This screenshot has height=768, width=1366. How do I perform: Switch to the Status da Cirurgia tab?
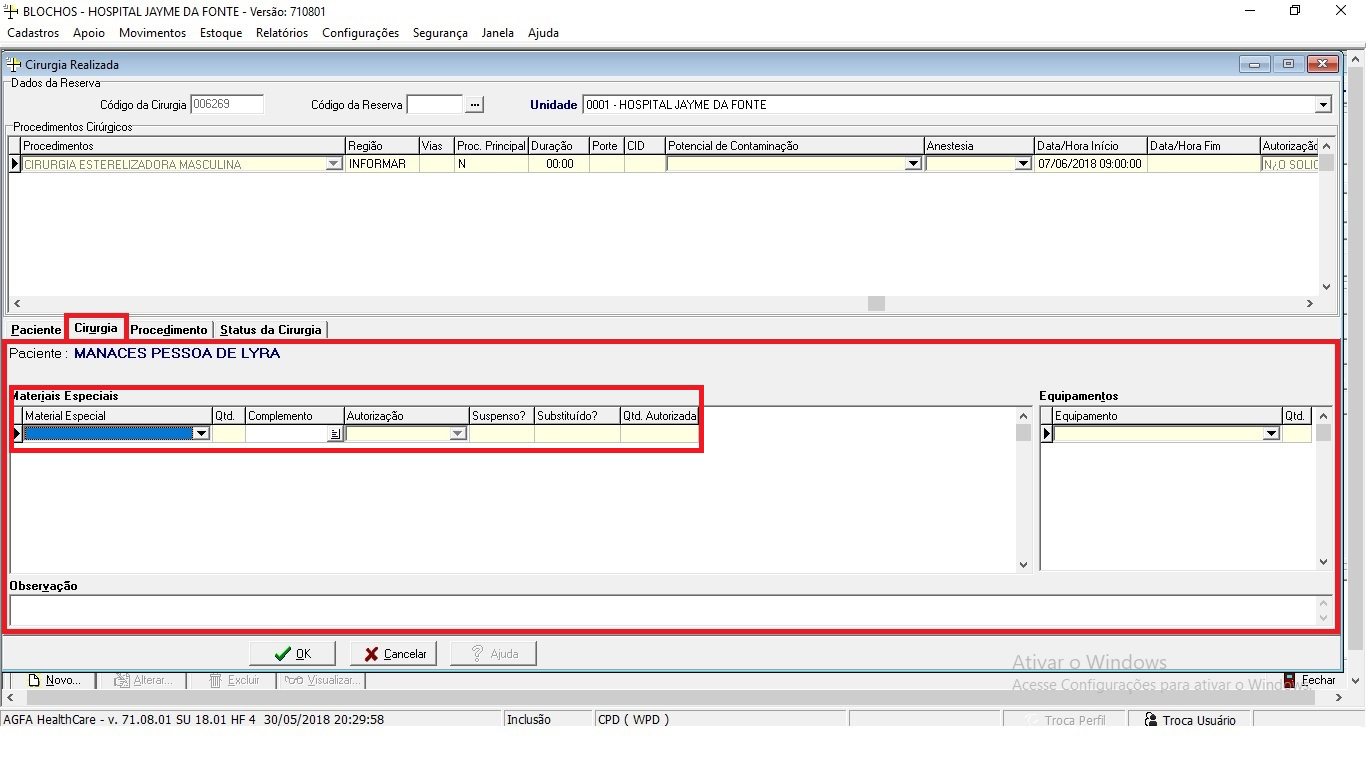(x=271, y=330)
